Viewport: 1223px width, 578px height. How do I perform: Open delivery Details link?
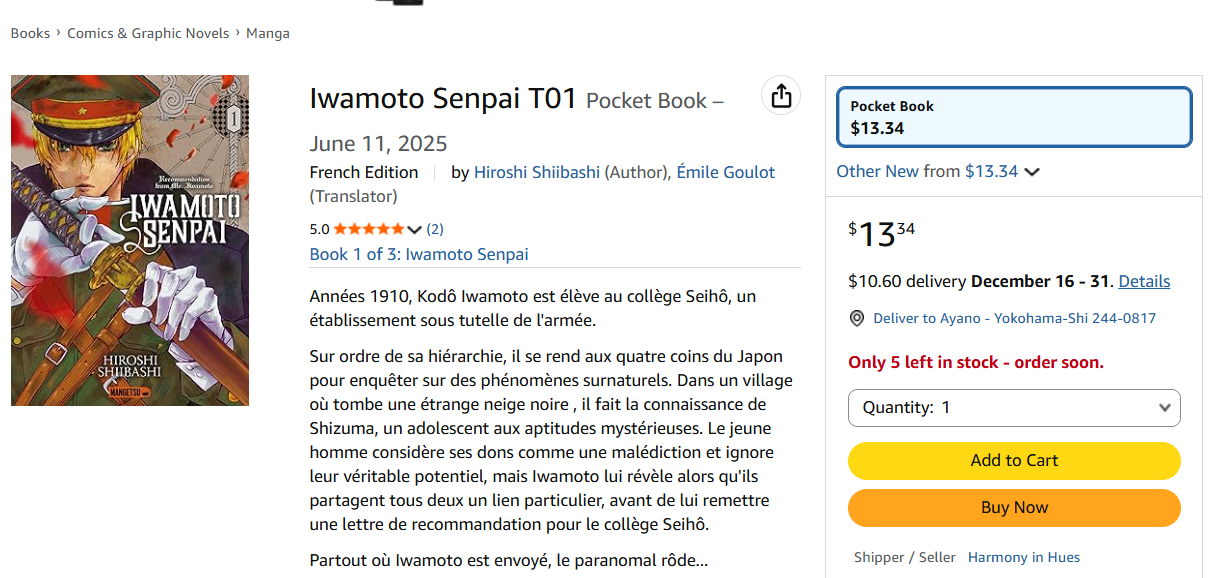1144,281
